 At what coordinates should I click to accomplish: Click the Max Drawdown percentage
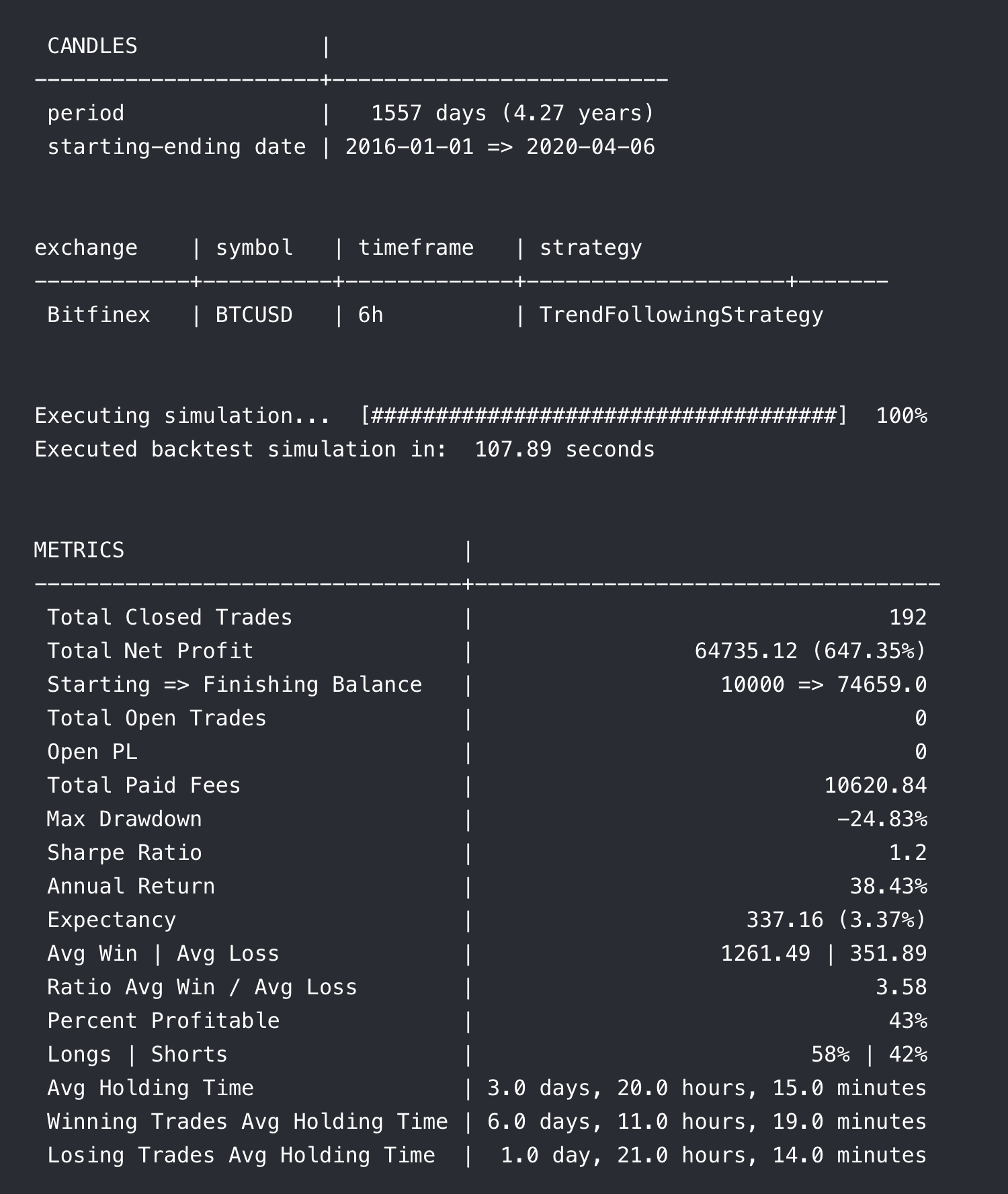882,820
